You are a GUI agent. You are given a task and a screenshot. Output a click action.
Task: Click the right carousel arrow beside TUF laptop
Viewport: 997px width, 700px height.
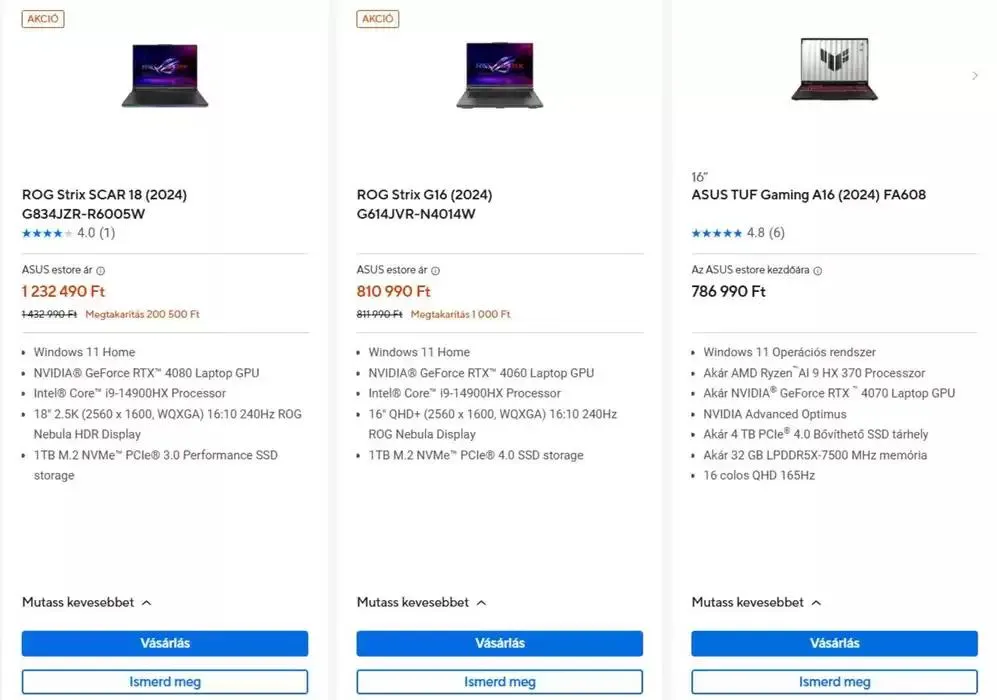click(x=975, y=76)
